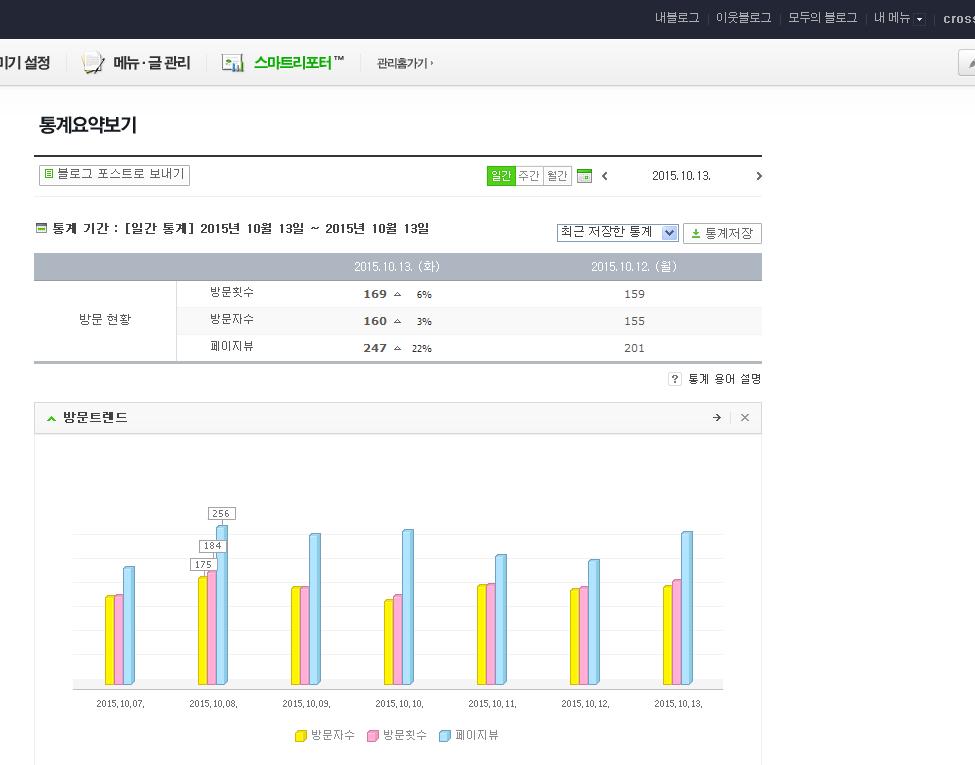Open the 최근 저장한 통계 dropdown
Screen dimensions: 975x765
click(x=618, y=232)
